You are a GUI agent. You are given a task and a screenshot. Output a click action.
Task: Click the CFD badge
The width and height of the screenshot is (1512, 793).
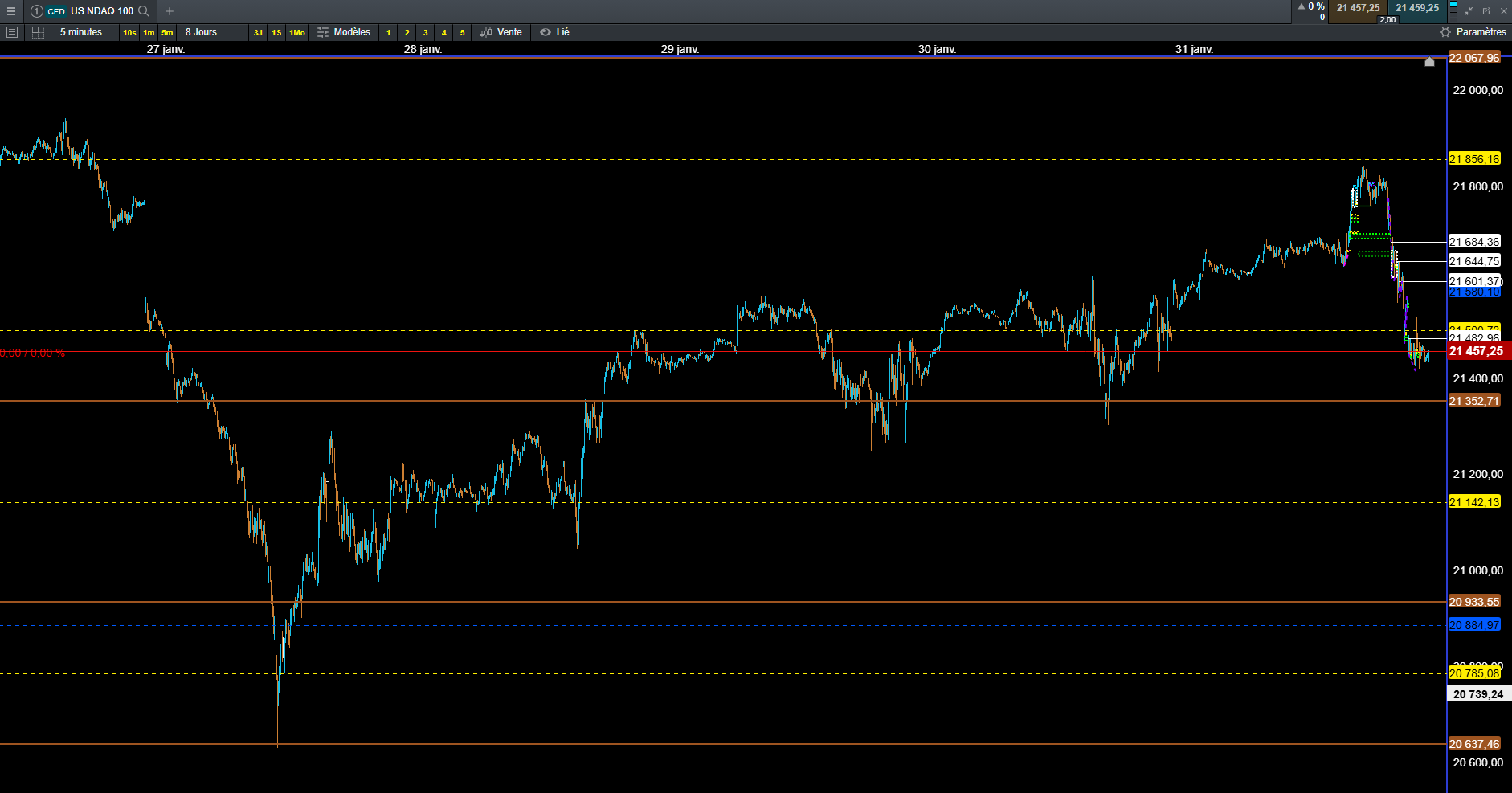[x=56, y=11]
